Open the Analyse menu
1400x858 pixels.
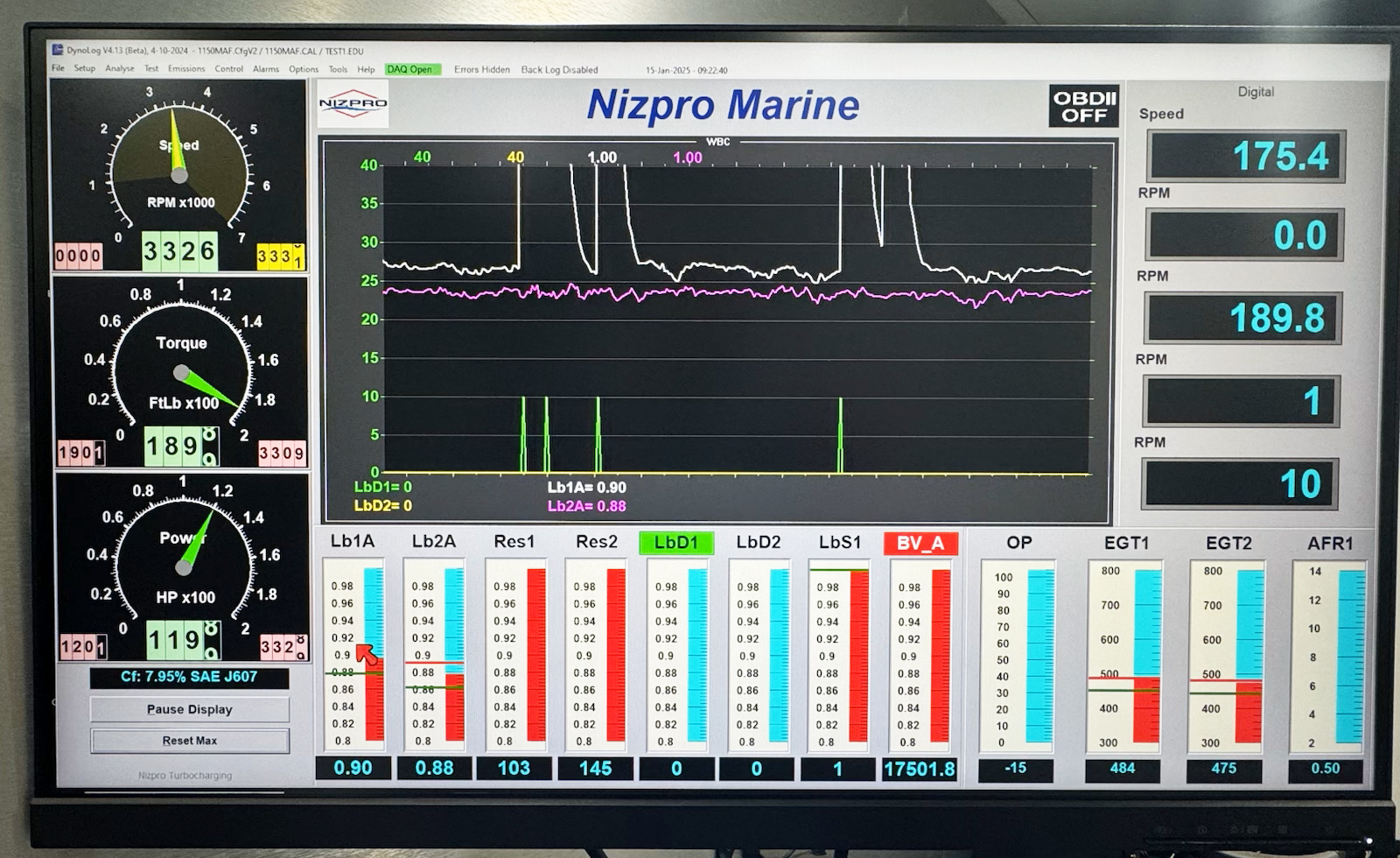(x=120, y=68)
